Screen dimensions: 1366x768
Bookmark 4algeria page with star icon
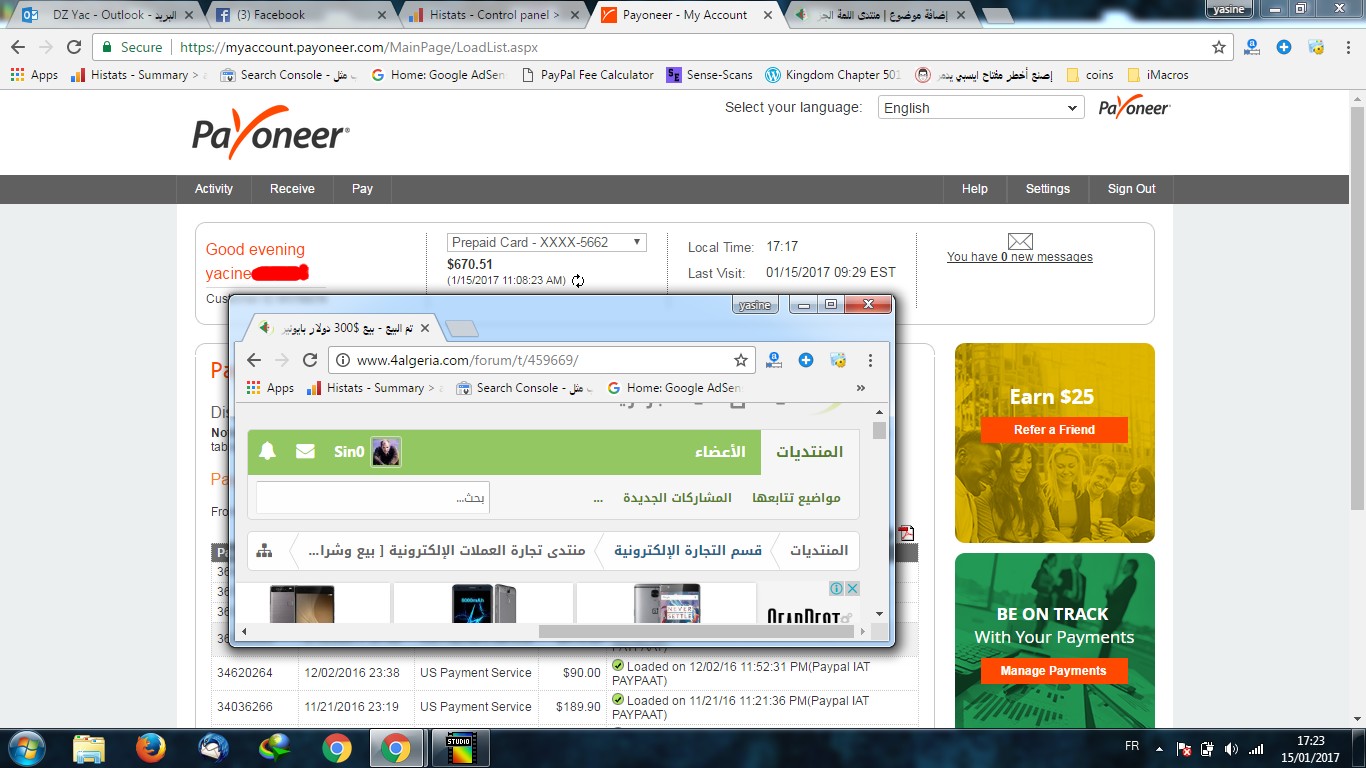[741, 360]
